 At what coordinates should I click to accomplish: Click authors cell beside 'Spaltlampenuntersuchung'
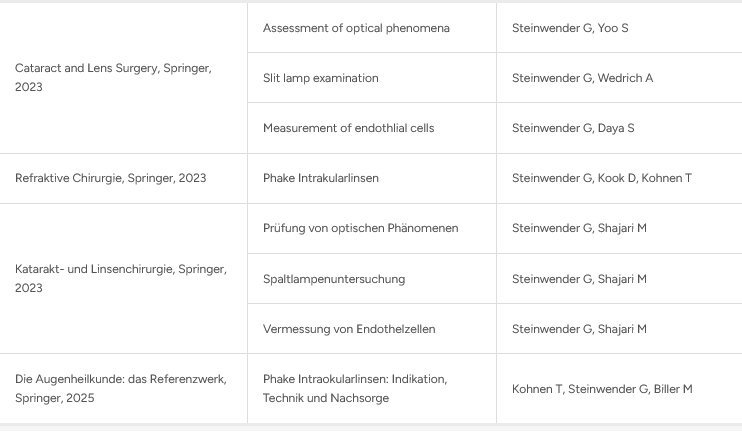pos(579,278)
